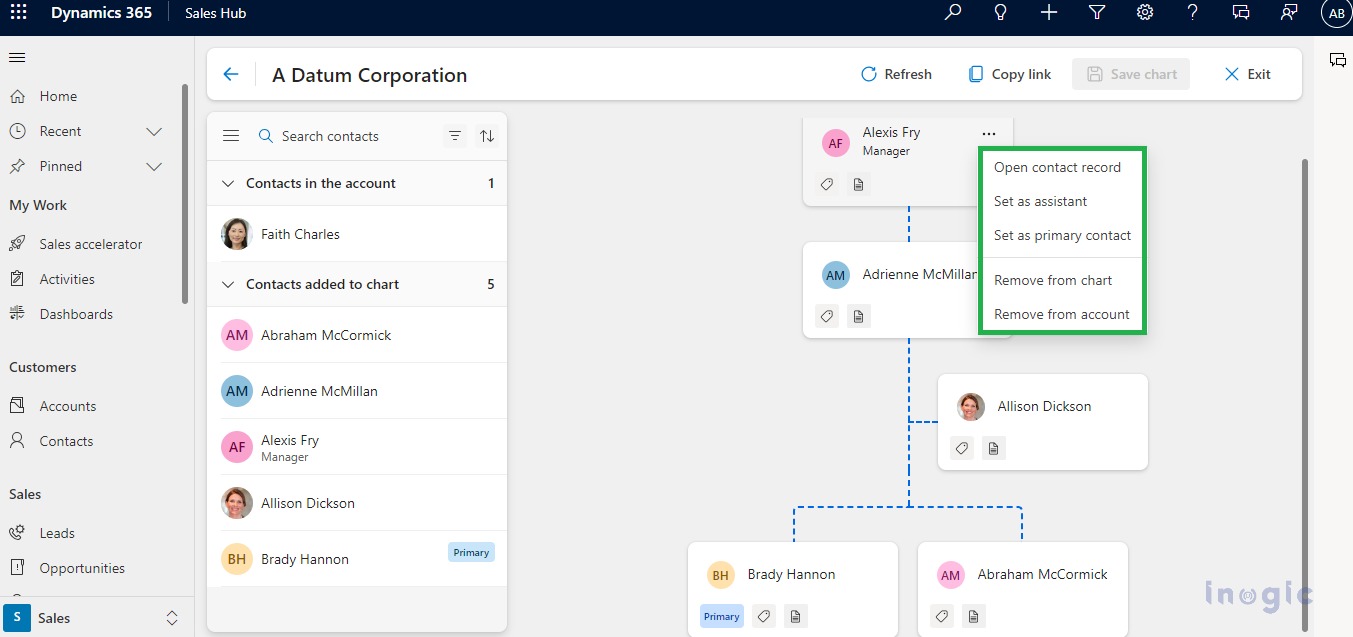Viewport: 1353px width, 637px height.
Task: Click the back arrow beside A Datum Corporation
Action: pyautogui.click(x=231, y=74)
